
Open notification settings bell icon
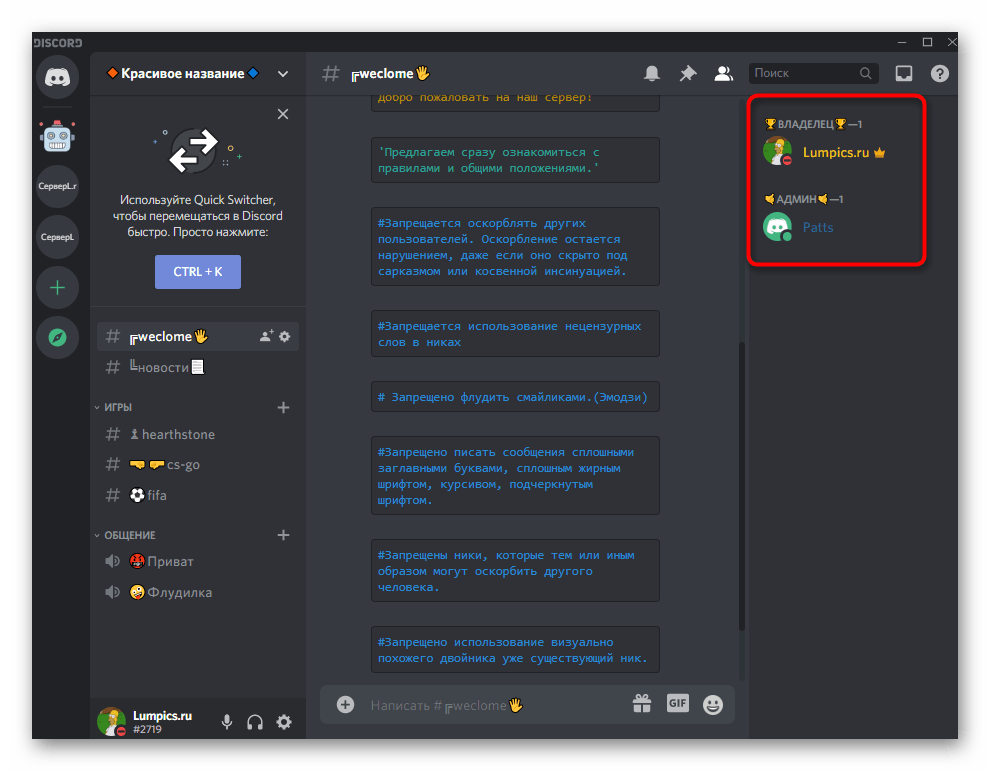(x=652, y=73)
